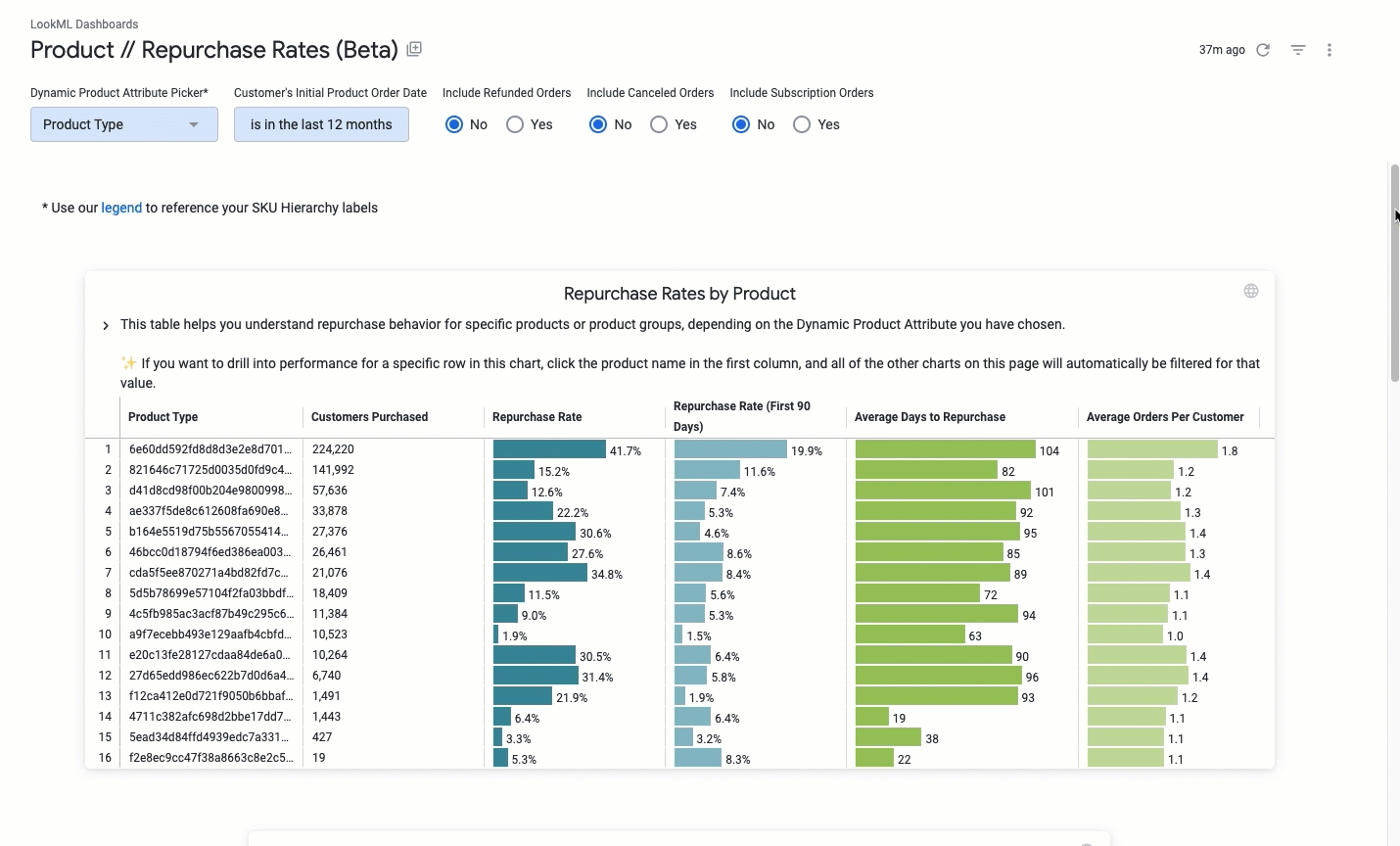Image resolution: width=1400 pixels, height=846 pixels.
Task: Open the LookML Dashboards breadcrumb
Action: point(84,24)
